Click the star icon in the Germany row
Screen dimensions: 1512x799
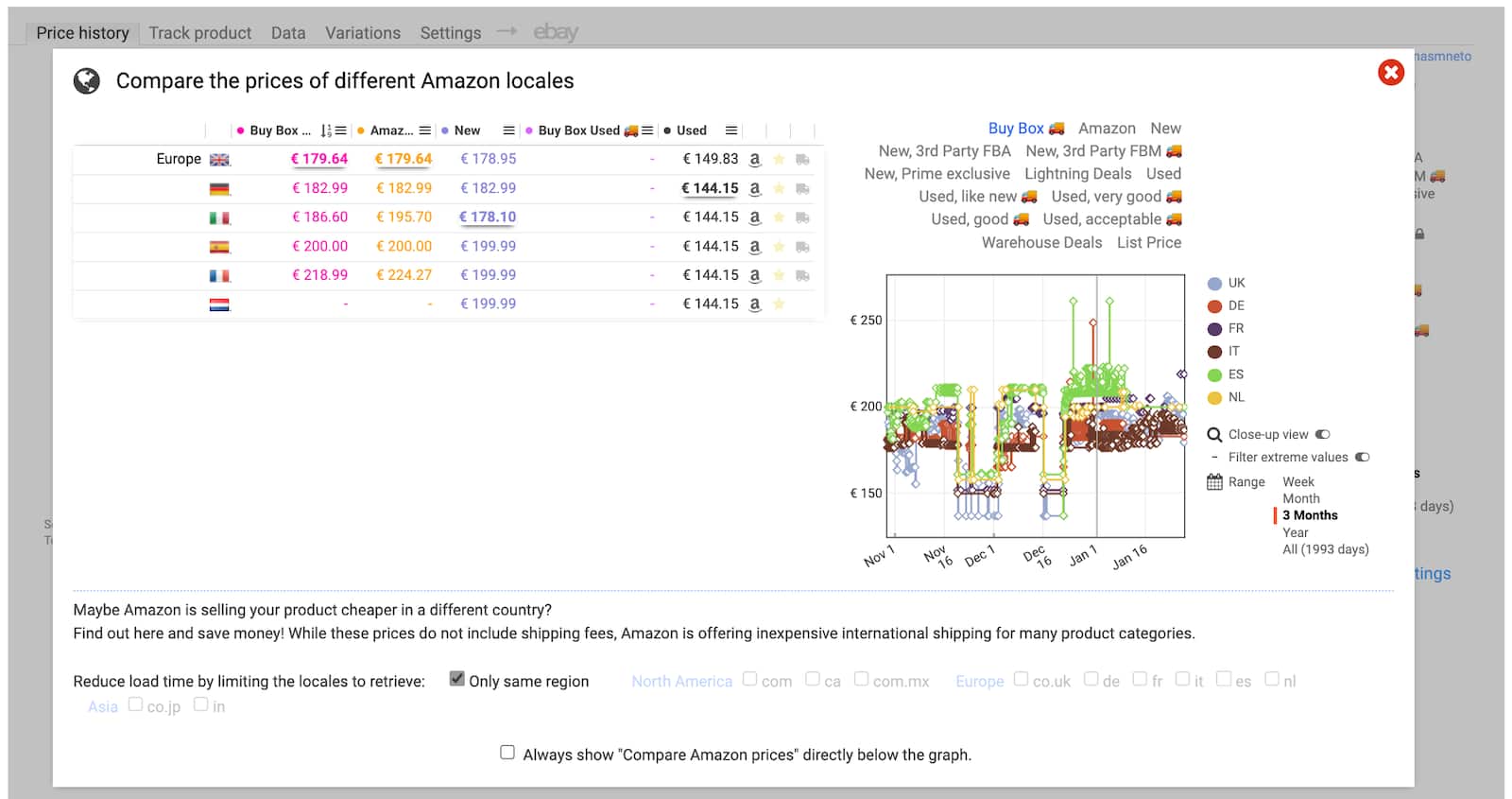(x=779, y=189)
